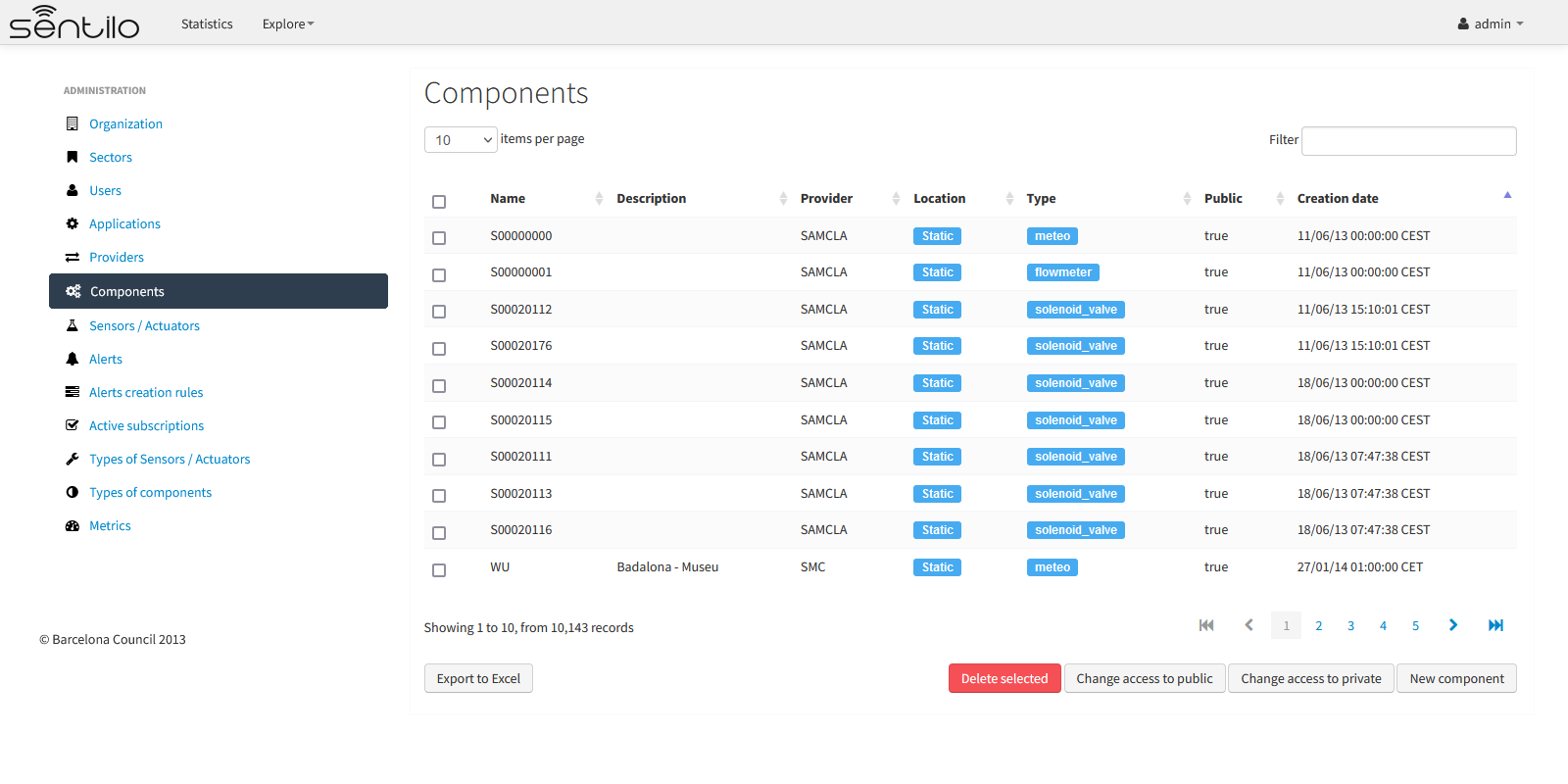Sort by the Provider column

coord(850,198)
